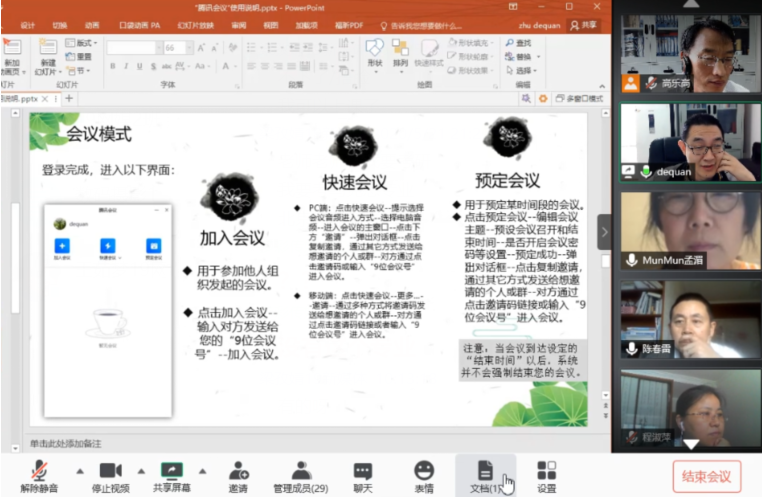Open the 审阅 review tab
This screenshot has height=497, width=762.
pos(239,25)
